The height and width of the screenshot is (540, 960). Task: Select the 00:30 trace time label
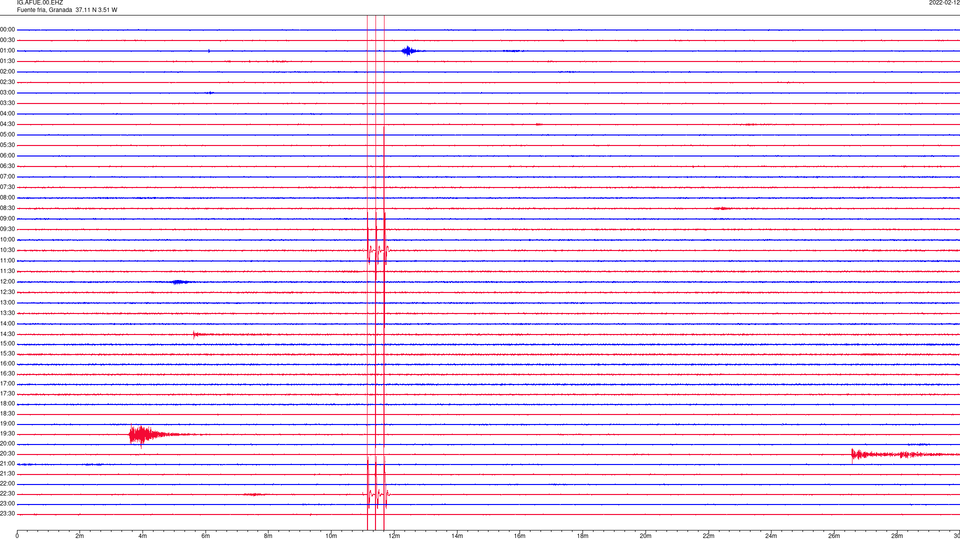point(8,40)
